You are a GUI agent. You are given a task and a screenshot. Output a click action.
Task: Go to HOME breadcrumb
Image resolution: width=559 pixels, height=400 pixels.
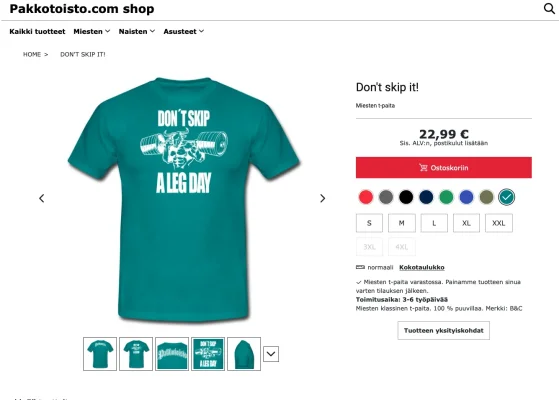click(32, 55)
